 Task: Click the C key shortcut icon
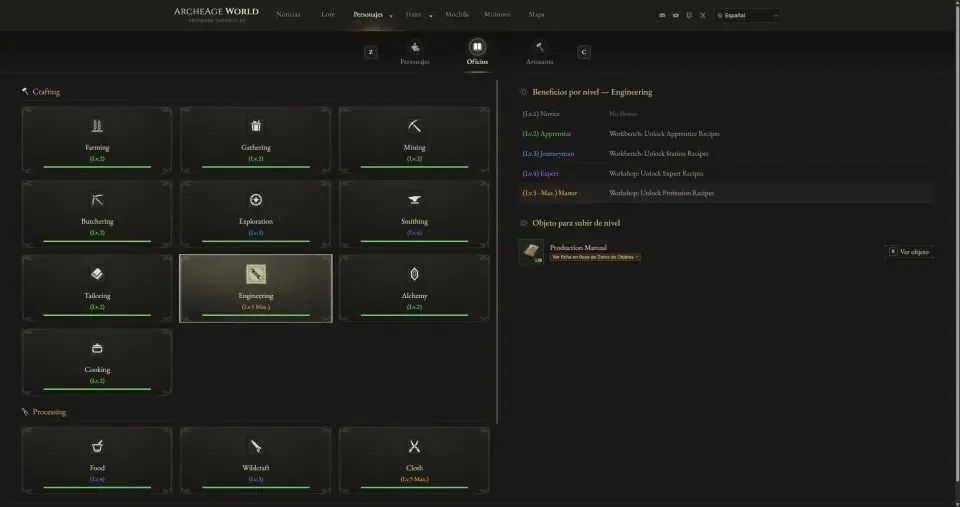click(583, 52)
